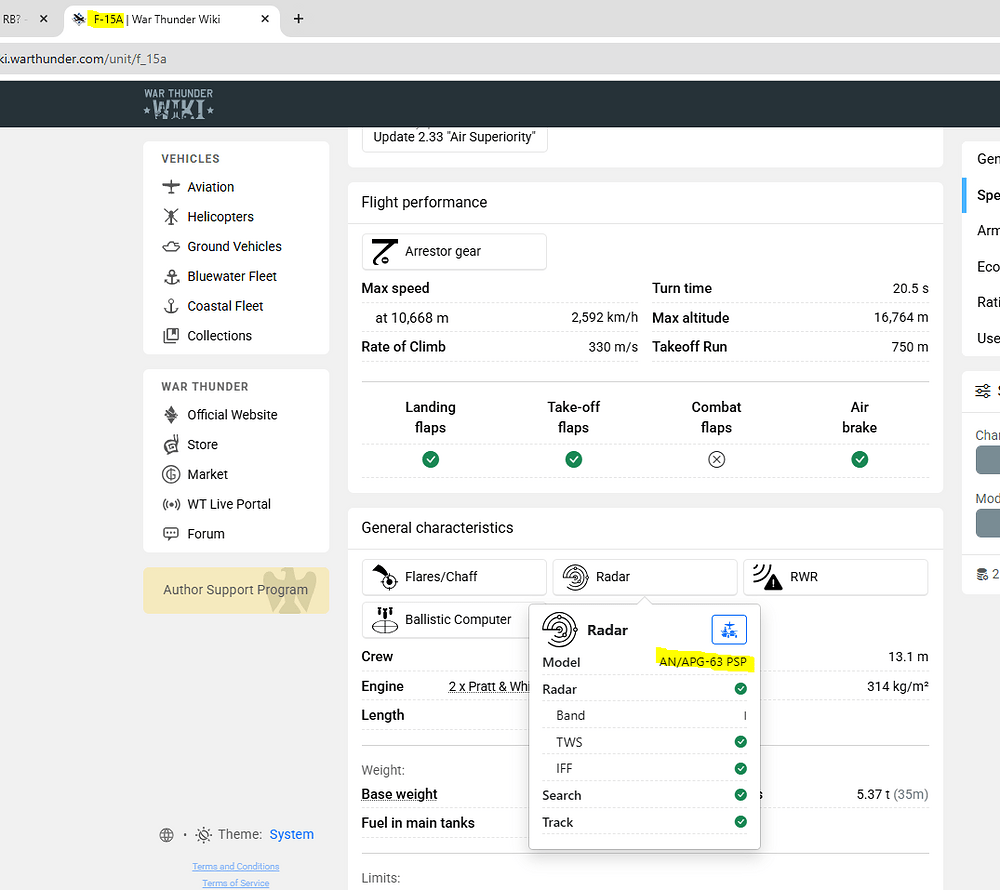Click the TWS checkmark in popup

[x=740, y=741]
